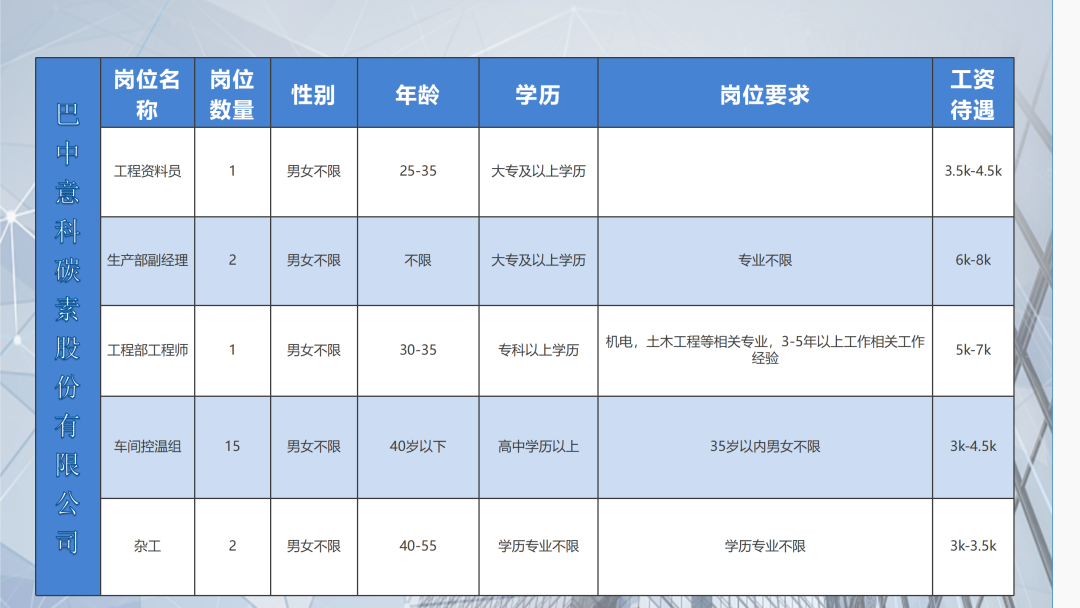Select quantity 1 in the 工程资料员 row
The image size is (1080, 608).
232,171
